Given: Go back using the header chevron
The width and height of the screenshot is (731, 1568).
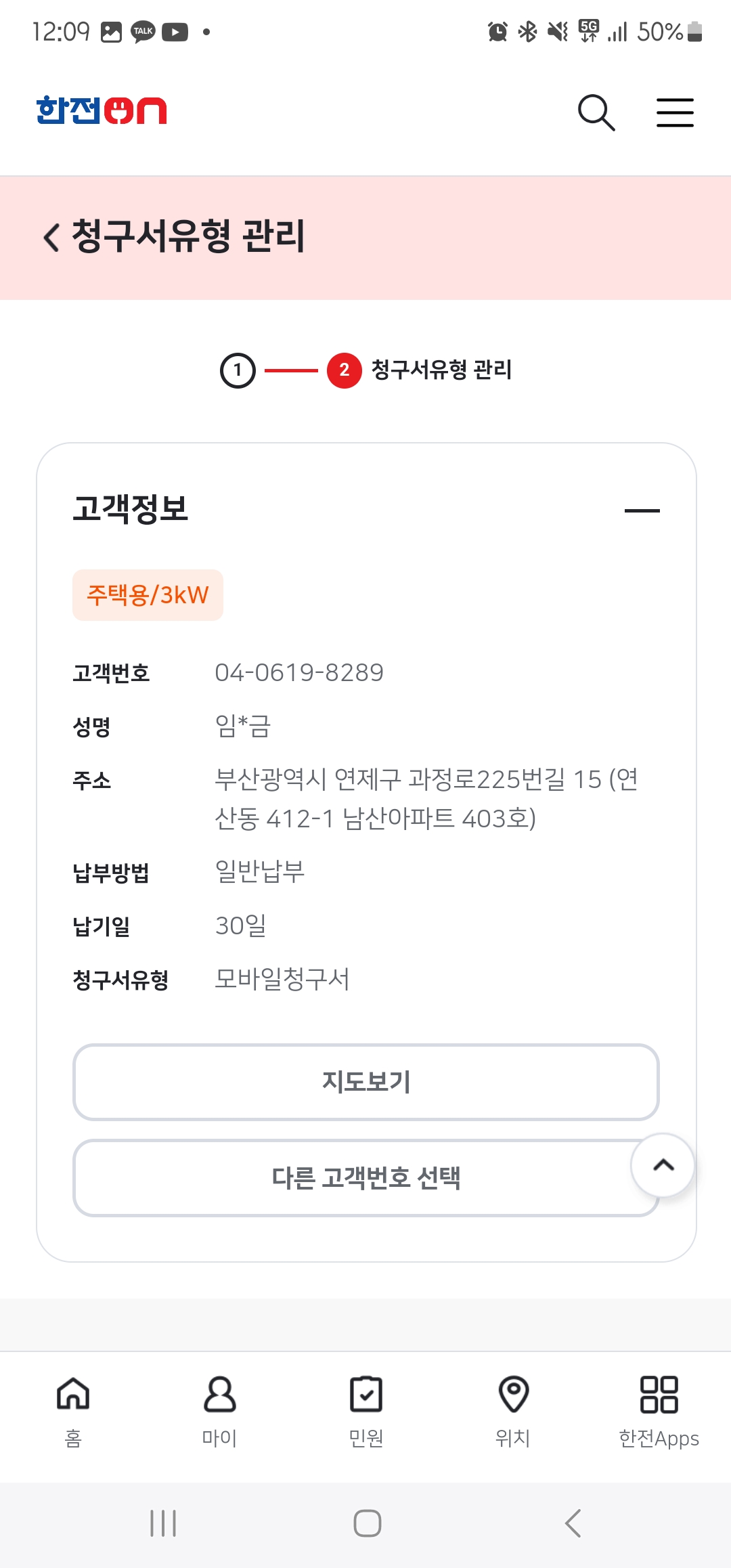Looking at the screenshot, I should [x=51, y=238].
